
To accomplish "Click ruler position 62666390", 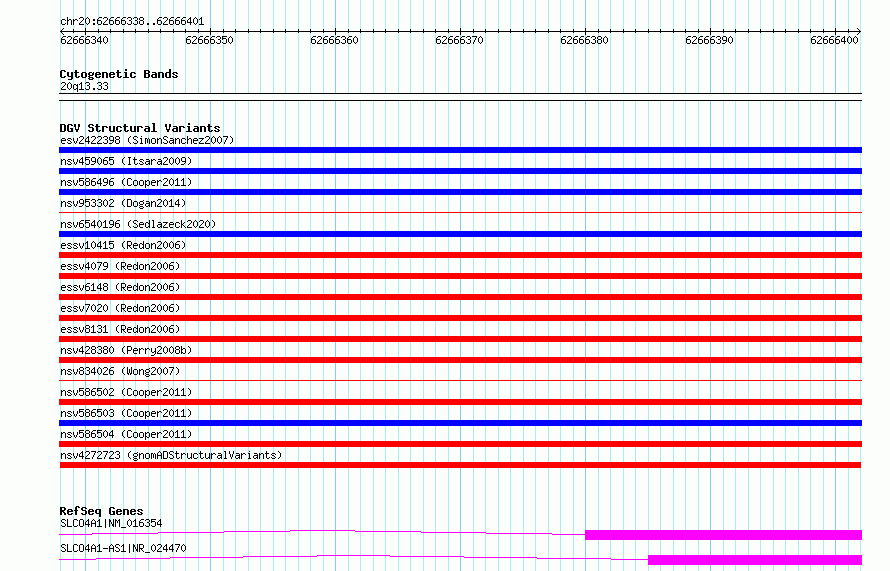I will point(710,40).
